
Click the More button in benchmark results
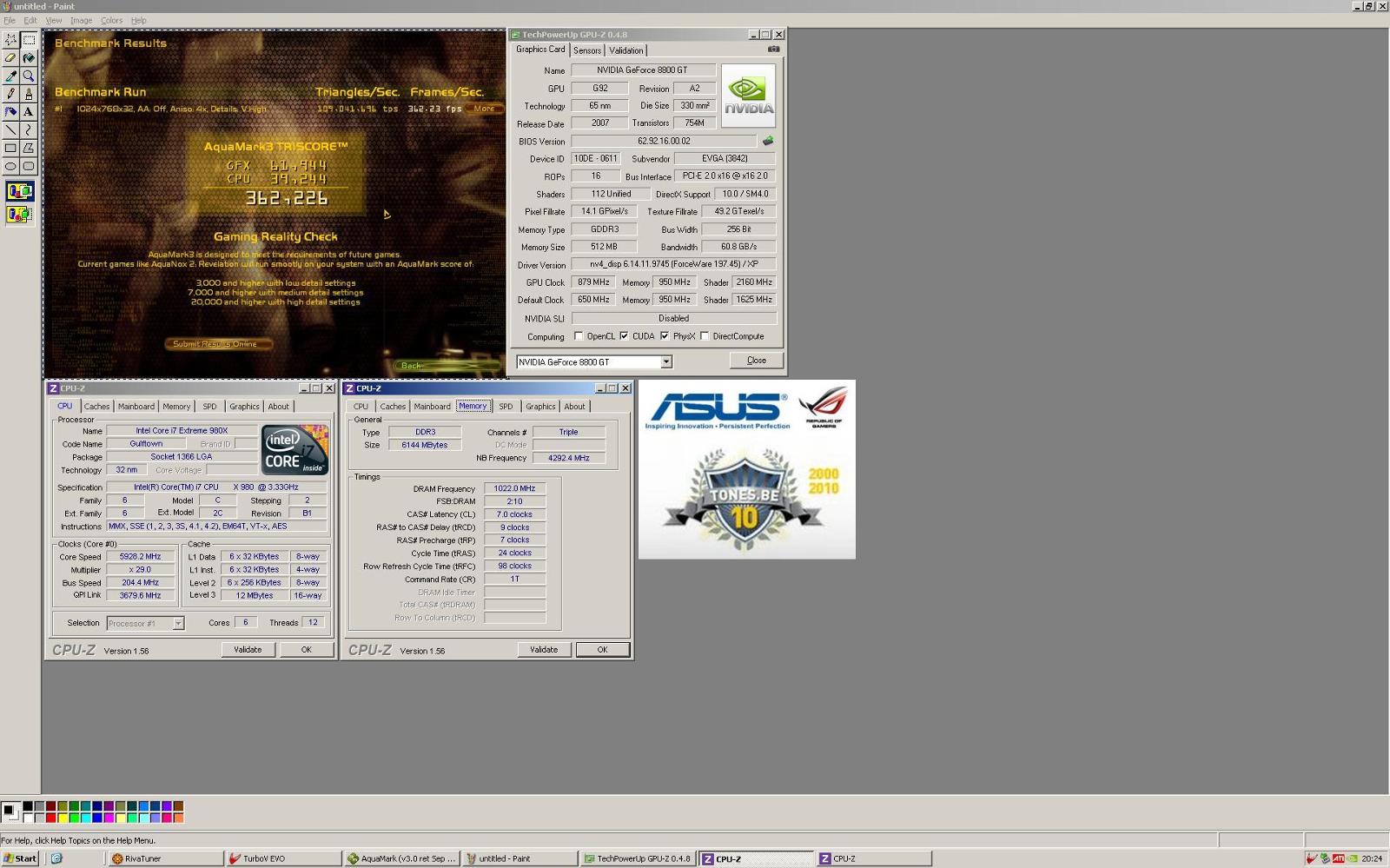click(x=484, y=109)
